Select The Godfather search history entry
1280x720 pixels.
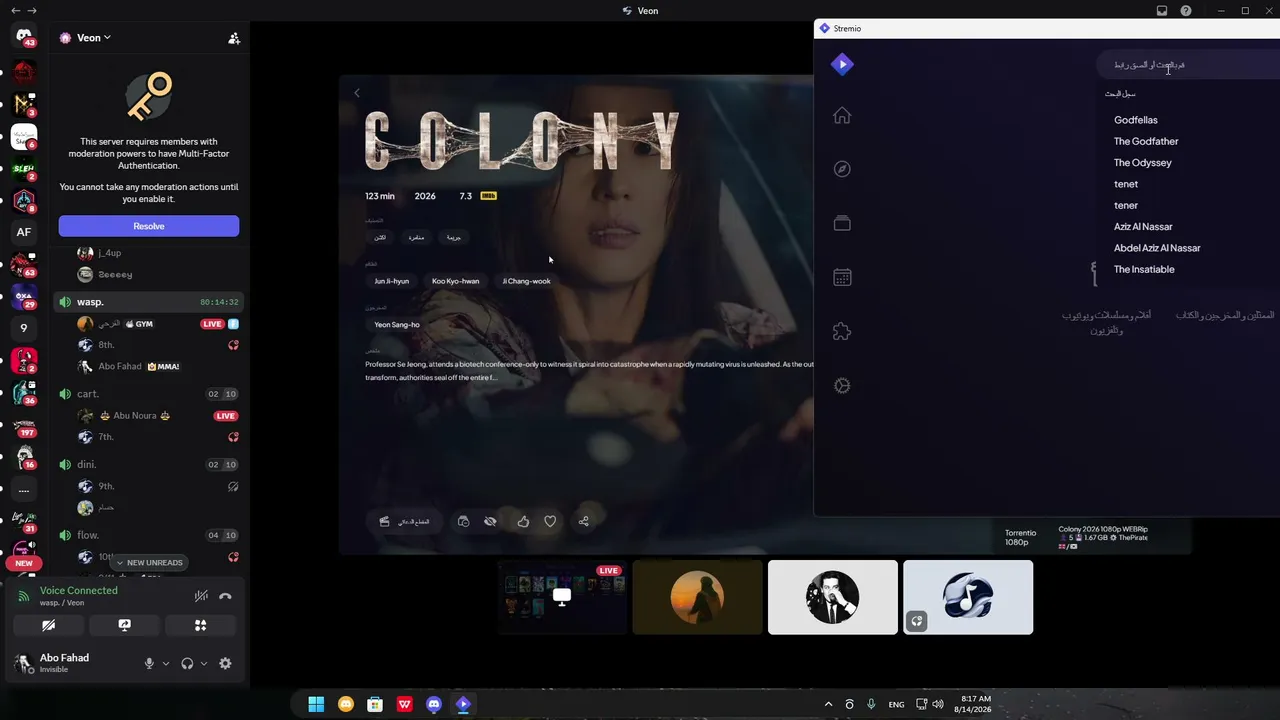pos(1146,142)
